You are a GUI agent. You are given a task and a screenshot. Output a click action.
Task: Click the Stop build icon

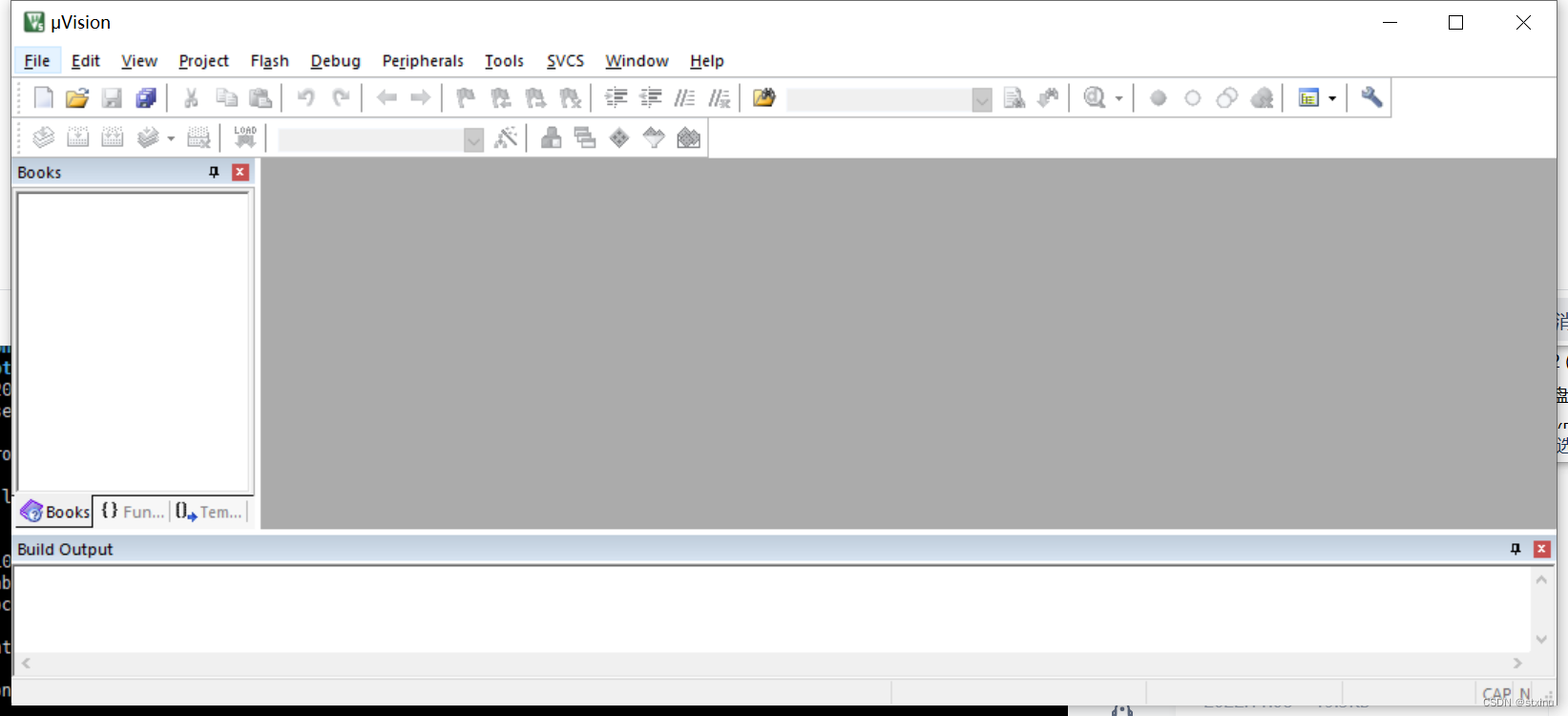point(199,138)
